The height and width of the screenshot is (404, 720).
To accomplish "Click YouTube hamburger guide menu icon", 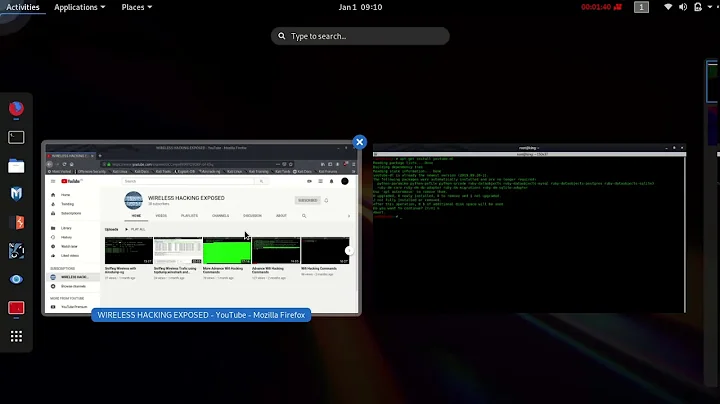I will pos(53,181).
